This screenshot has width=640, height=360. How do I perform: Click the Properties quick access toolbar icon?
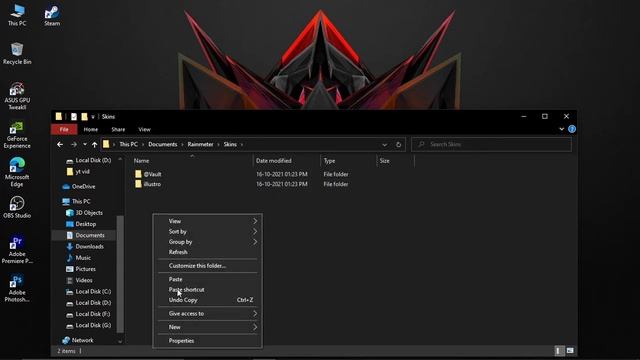73,117
